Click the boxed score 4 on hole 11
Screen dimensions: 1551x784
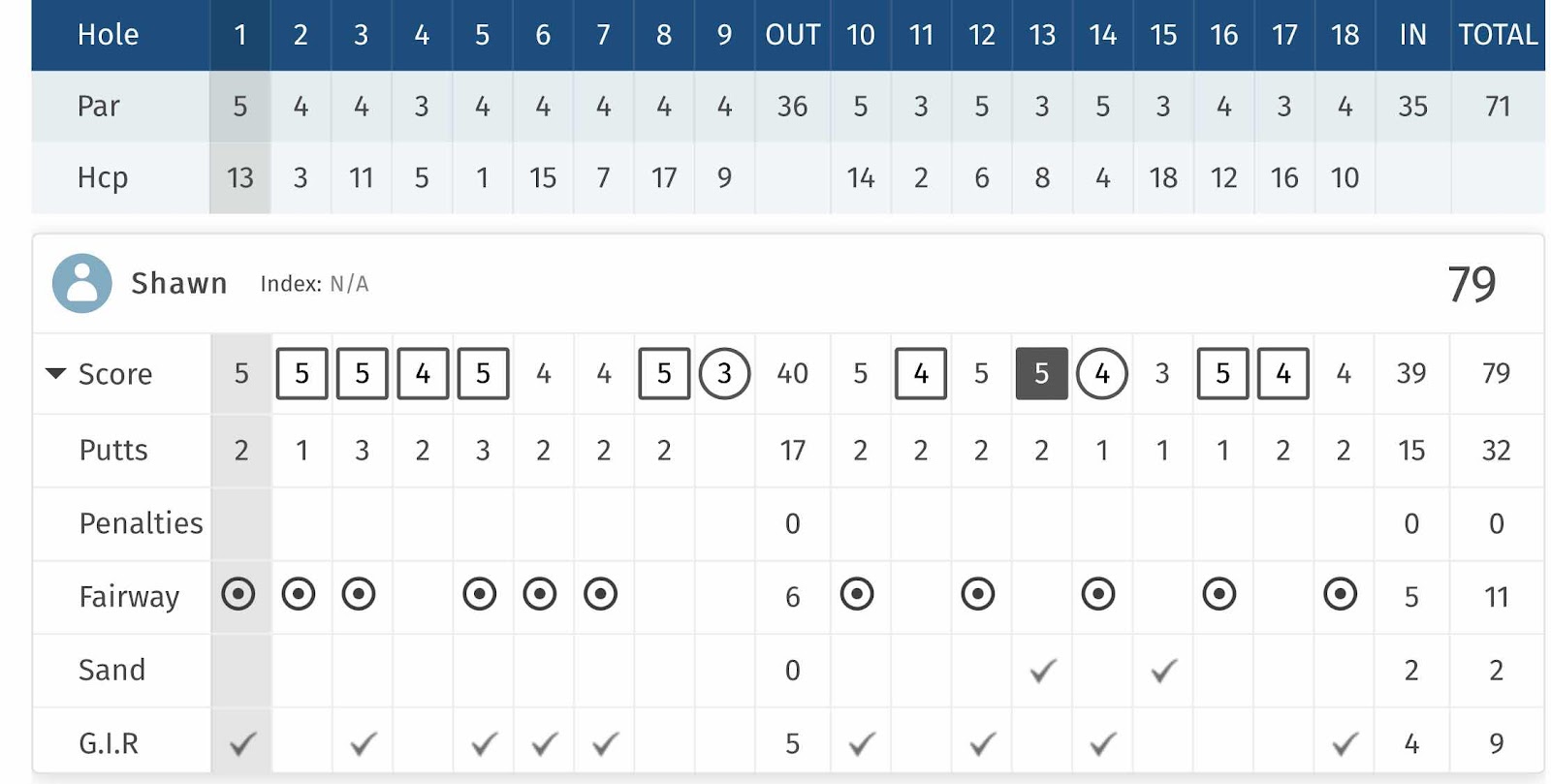[x=921, y=373]
